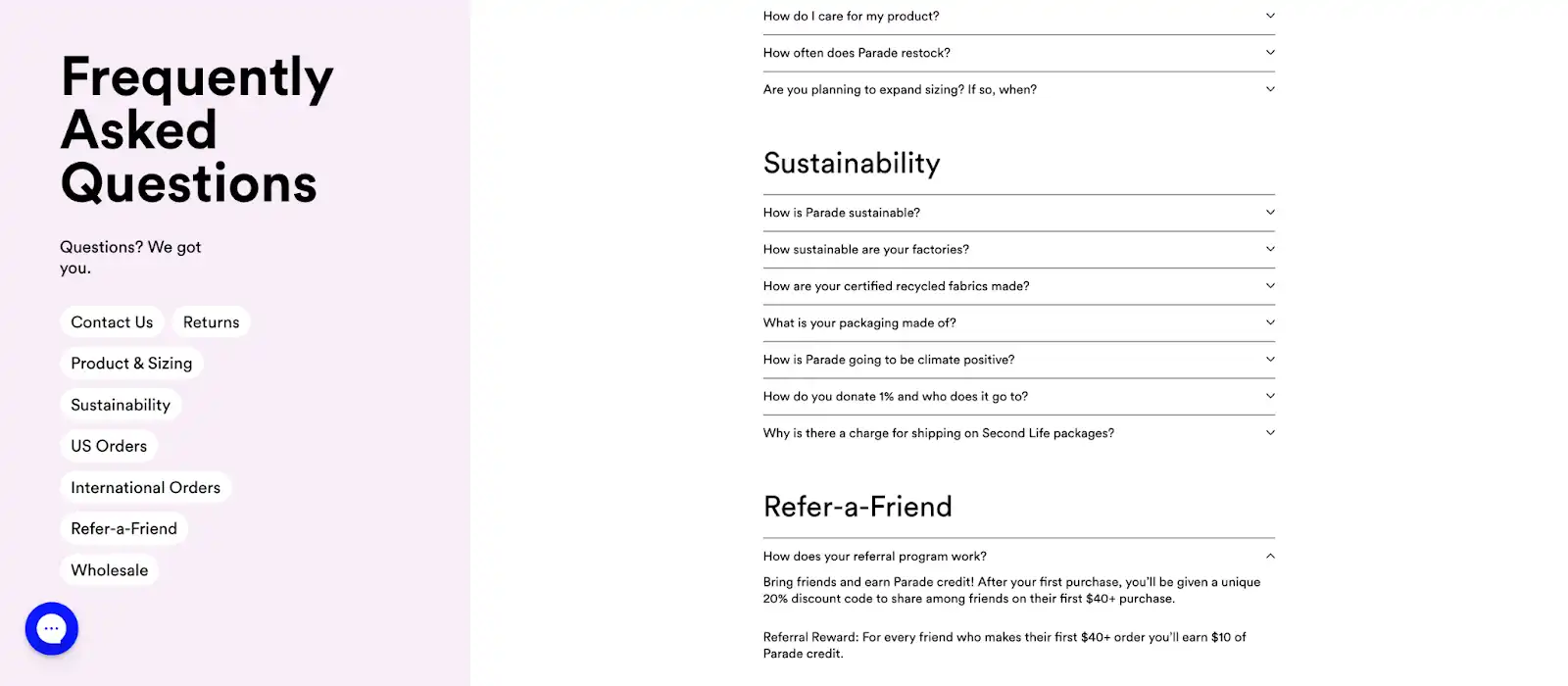Viewport: 1568px width, 686px height.
Task: Click chevron for product care question
Action: (x=1270, y=16)
